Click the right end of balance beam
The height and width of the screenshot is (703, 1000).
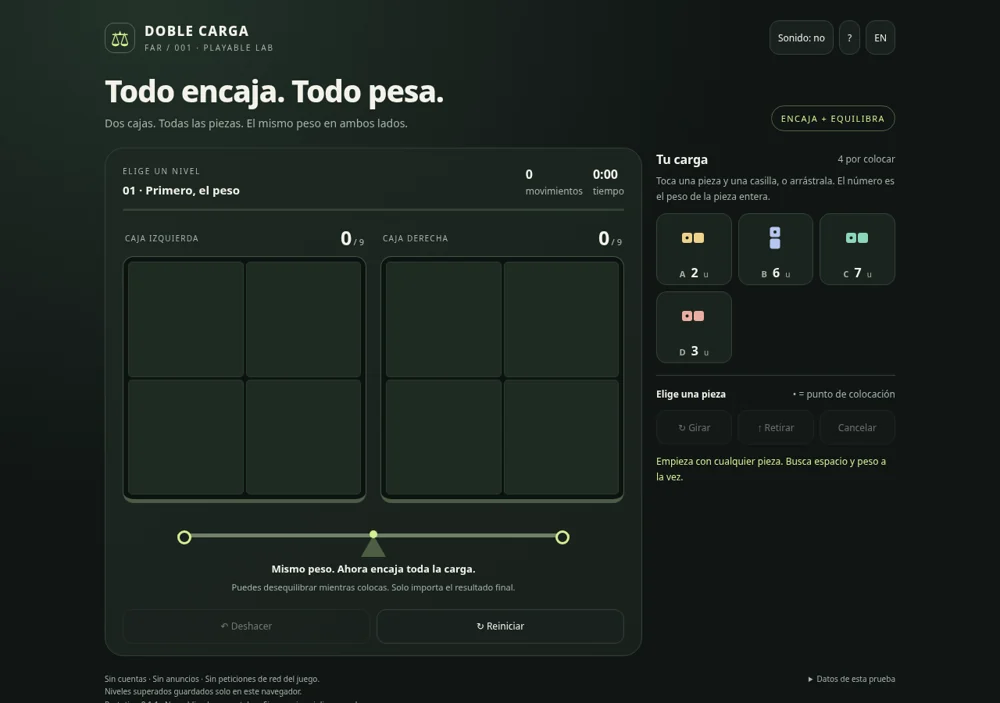tap(562, 537)
